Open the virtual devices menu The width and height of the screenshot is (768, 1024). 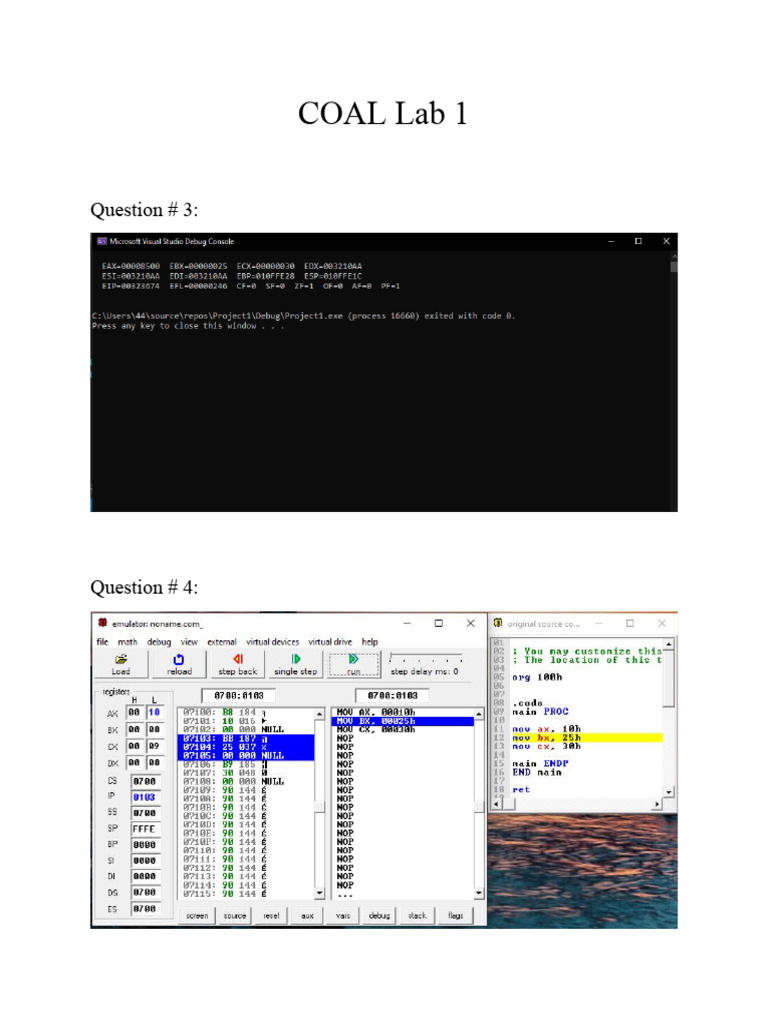(273, 642)
